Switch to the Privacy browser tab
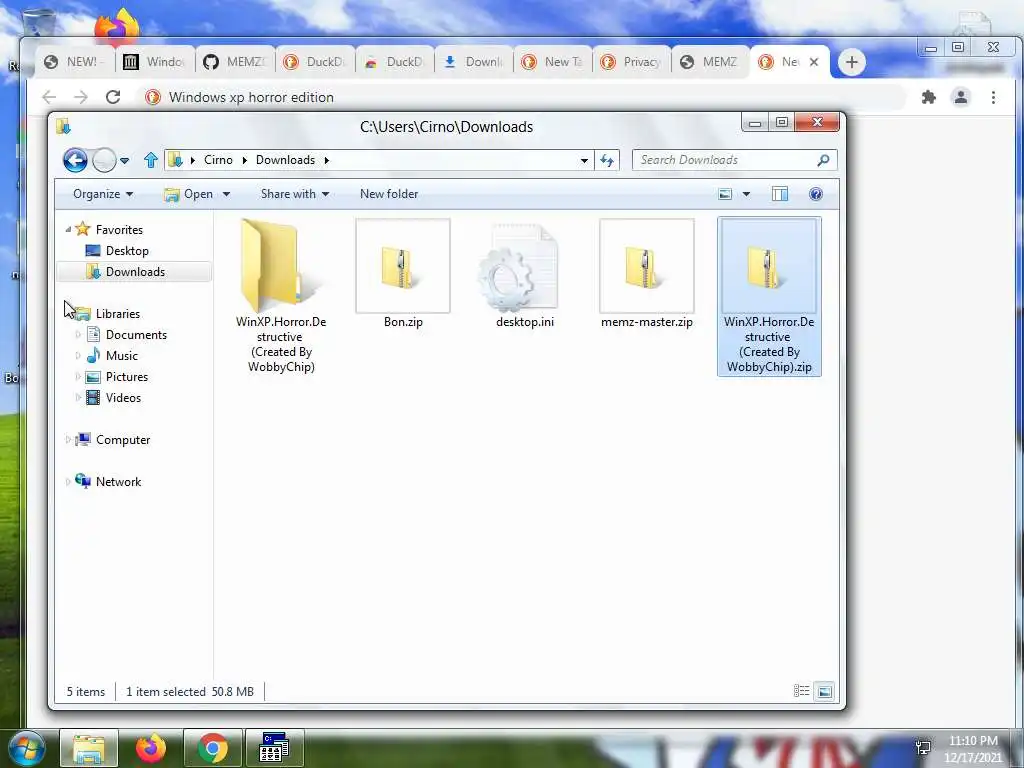The width and height of the screenshot is (1024, 768). click(632, 62)
